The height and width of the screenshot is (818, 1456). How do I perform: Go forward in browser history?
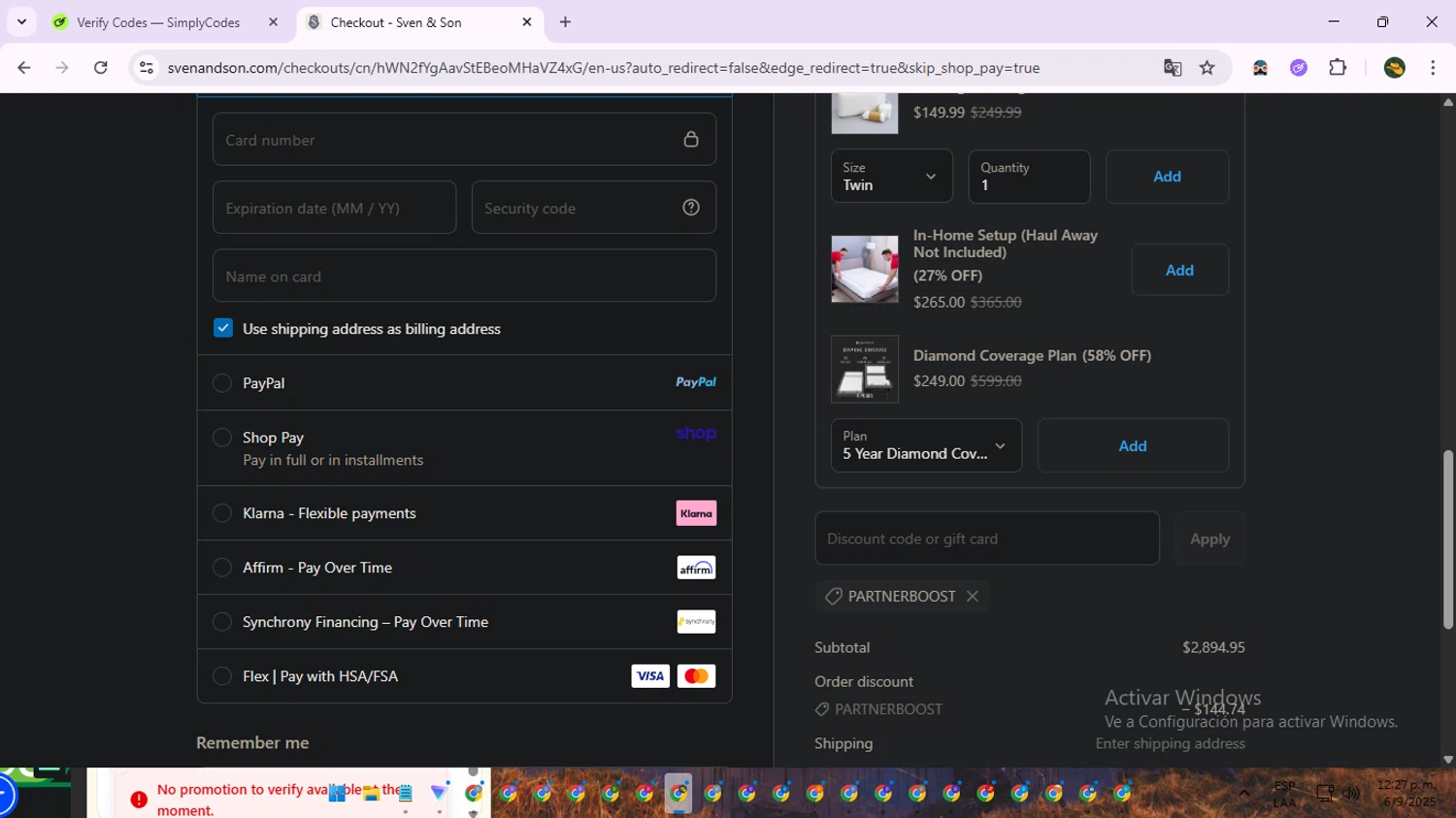[62, 68]
